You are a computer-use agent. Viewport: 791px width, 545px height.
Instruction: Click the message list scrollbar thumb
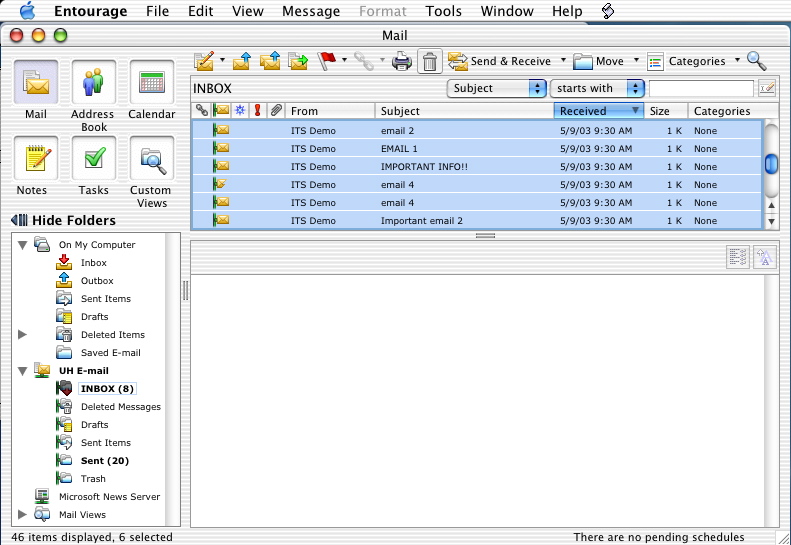click(771, 164)
